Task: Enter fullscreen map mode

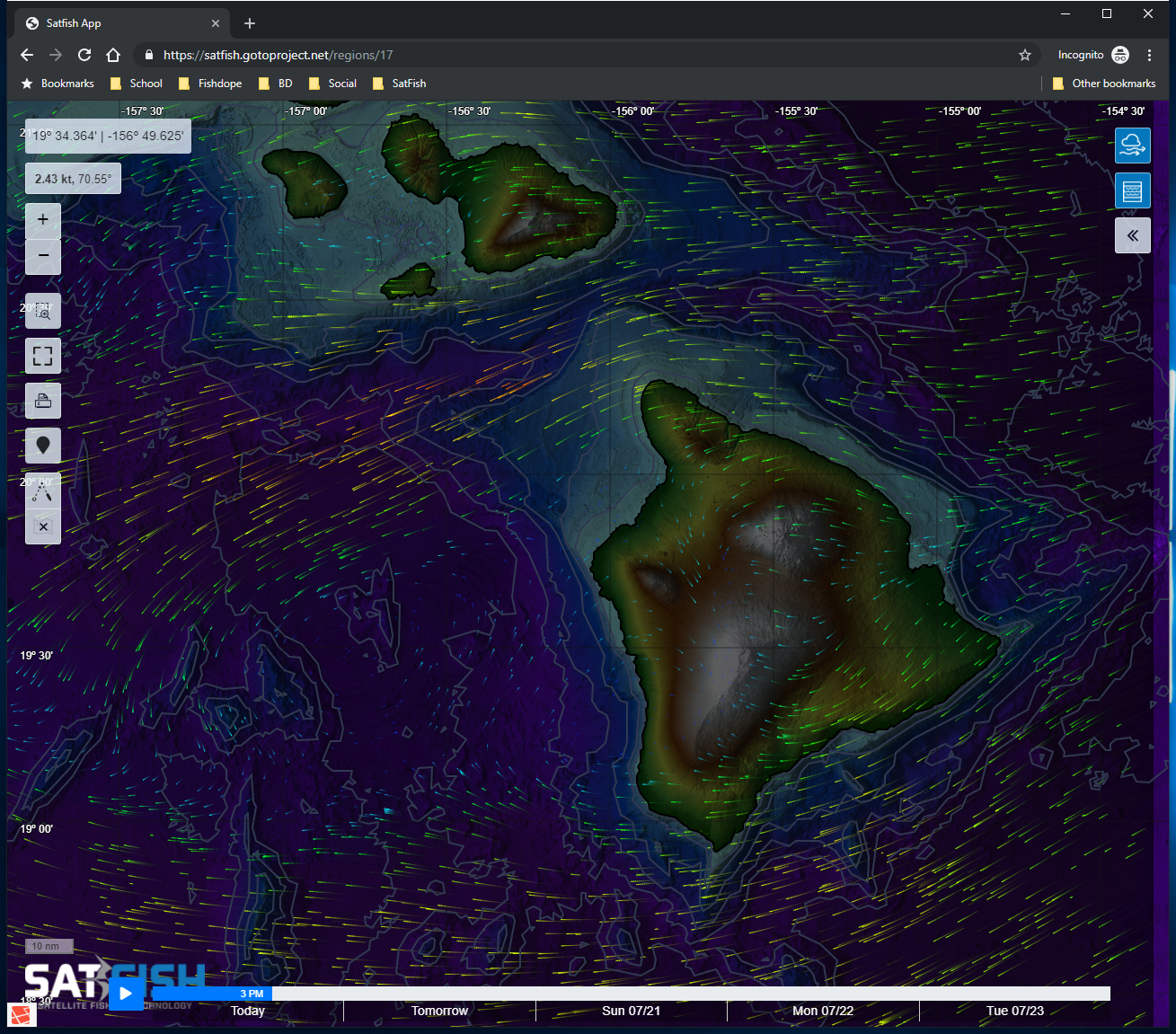Action: pyautogui.click(x=43, y=356)
